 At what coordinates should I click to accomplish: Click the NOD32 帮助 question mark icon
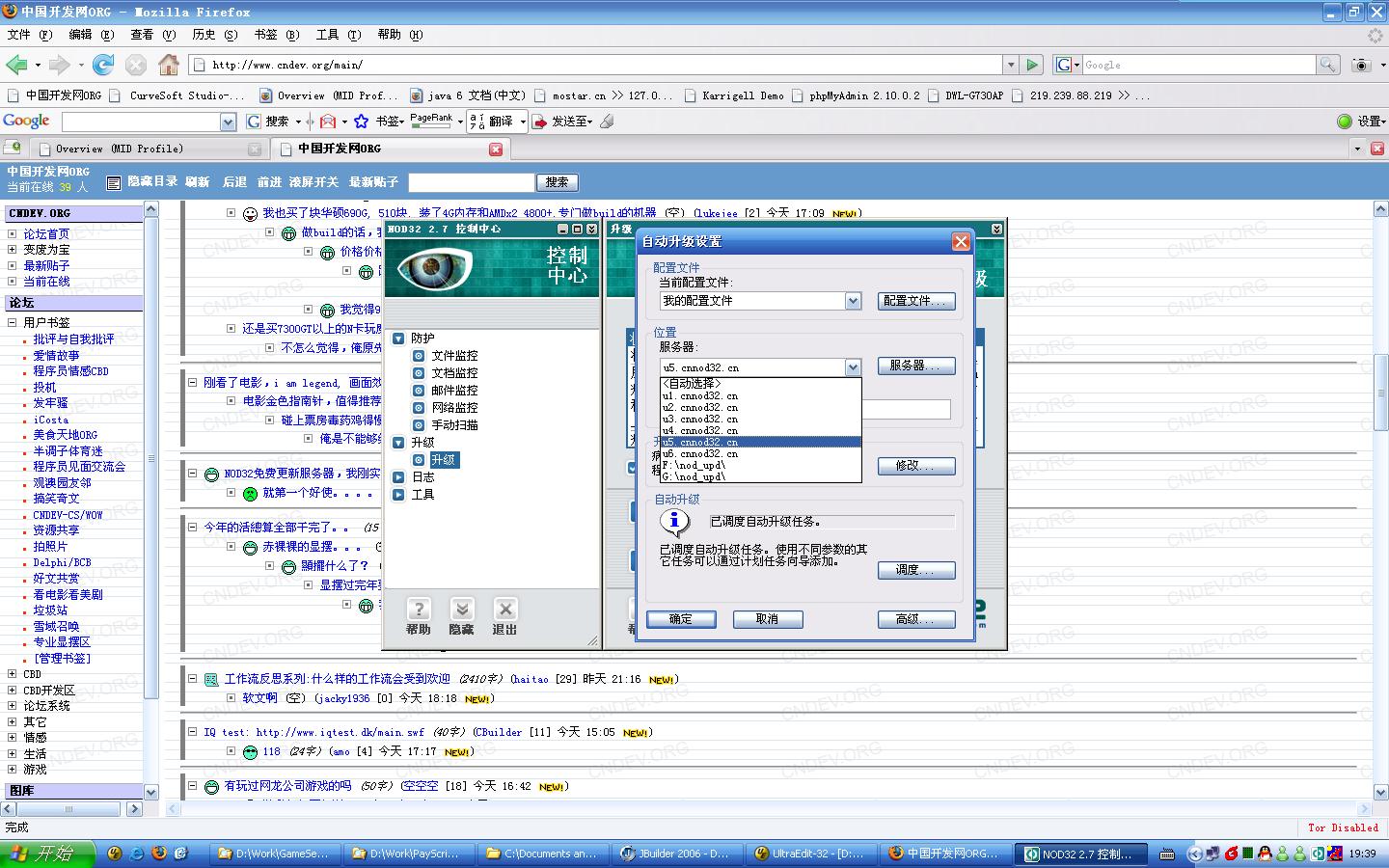click(419, 609)
